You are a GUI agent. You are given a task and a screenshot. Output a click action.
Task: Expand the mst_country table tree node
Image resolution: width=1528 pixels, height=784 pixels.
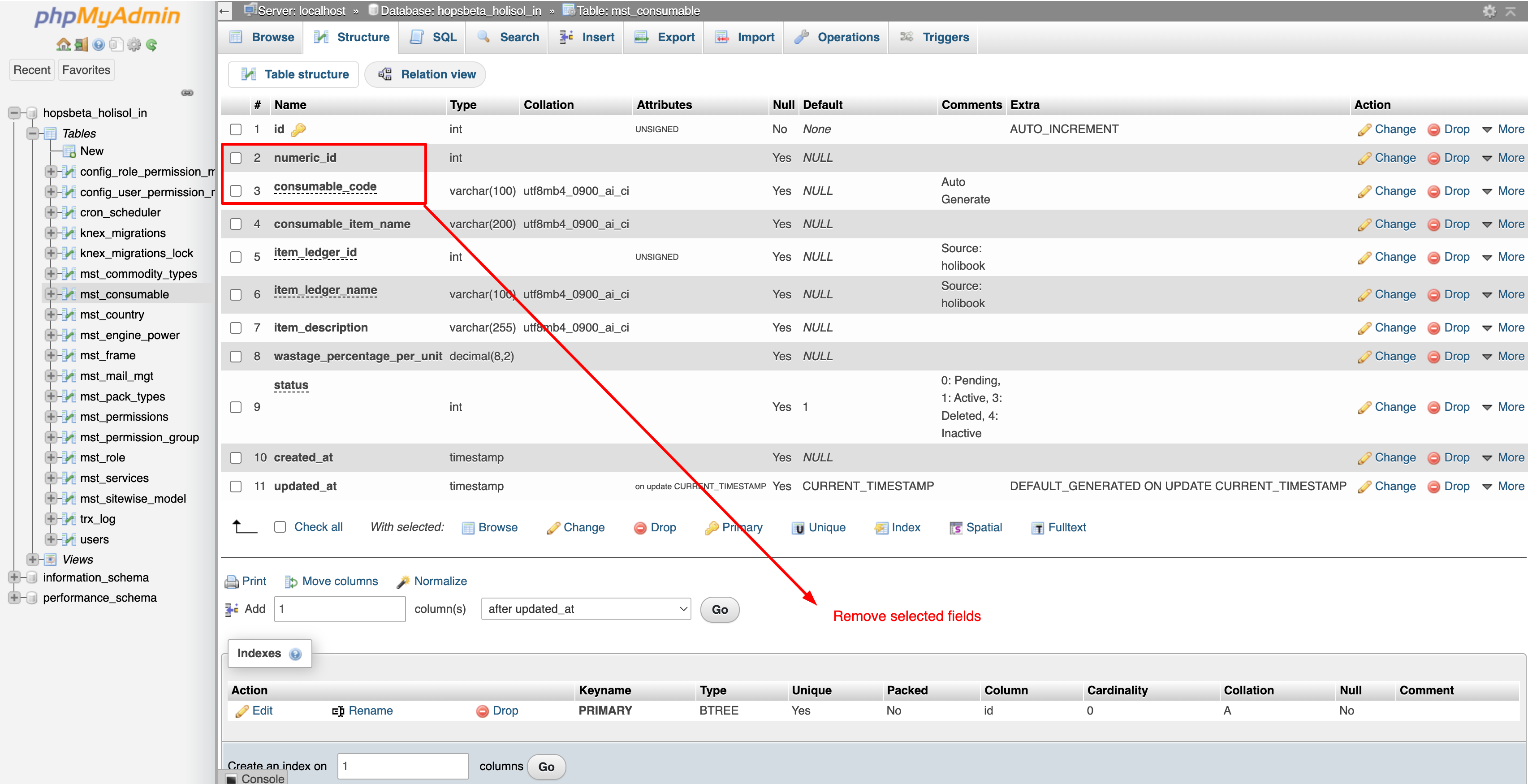pos(51,314)
